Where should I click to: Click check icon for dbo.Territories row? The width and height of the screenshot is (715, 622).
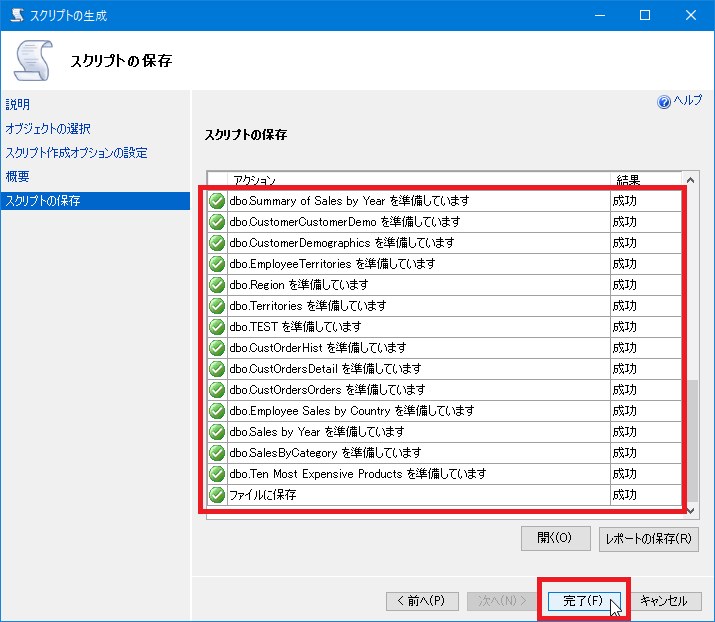tap(217, 306)
